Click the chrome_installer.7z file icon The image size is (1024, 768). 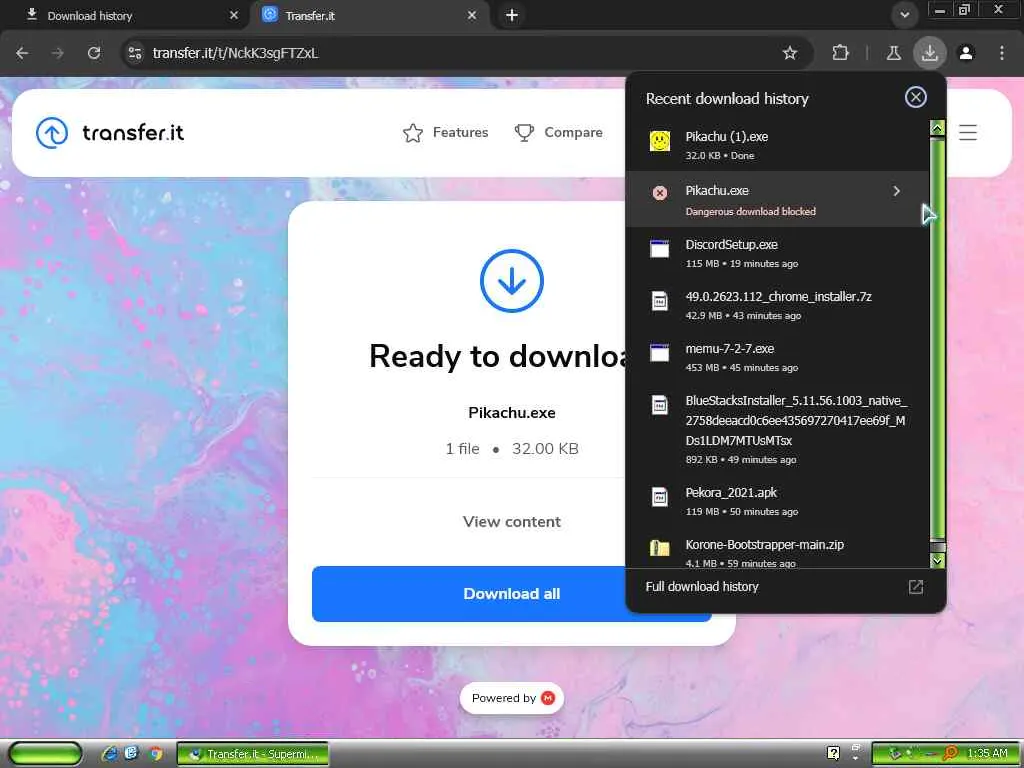coord(660,301)
